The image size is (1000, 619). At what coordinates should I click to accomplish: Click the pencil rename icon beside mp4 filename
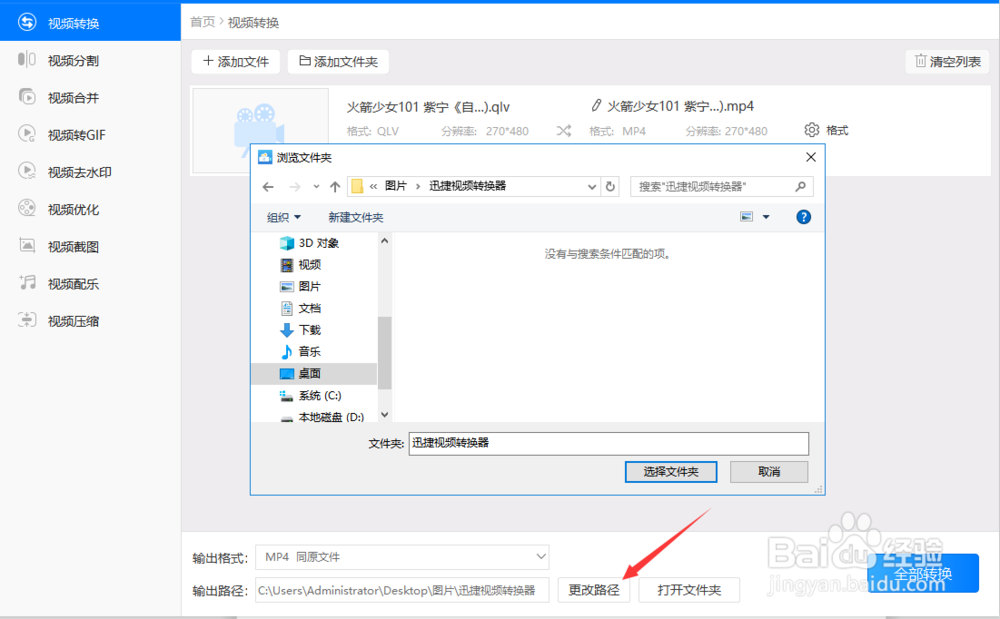(596, 105)
